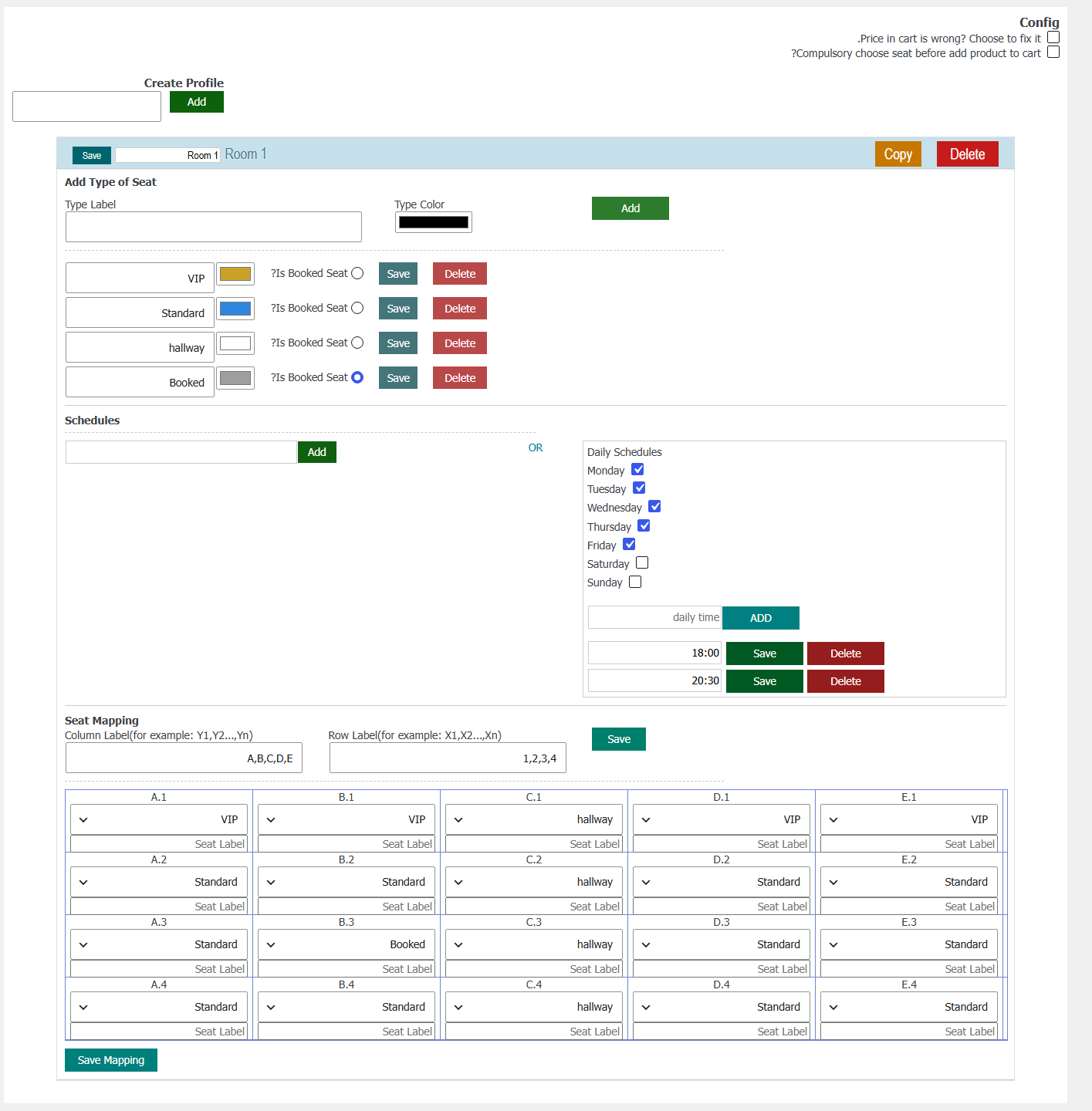The height and width of the screenshot is (1111, 1092).
Task: Change the Booked gray color swatch
Action: [x=235, y=378]
